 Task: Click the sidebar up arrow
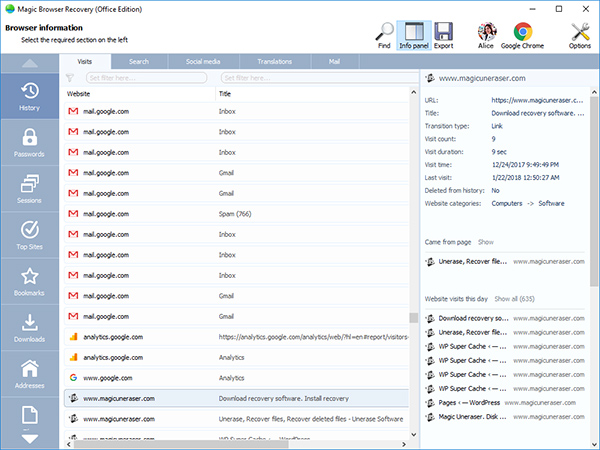coord(29,63)
